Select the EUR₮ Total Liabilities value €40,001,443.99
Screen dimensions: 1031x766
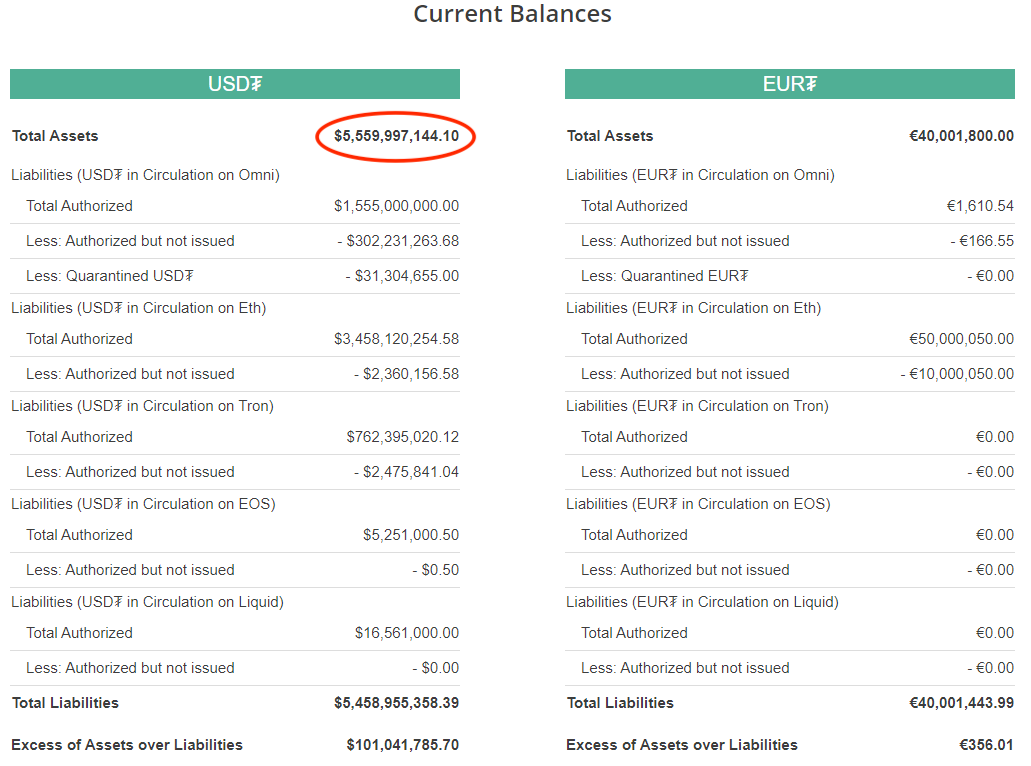[x=961, y=703]
